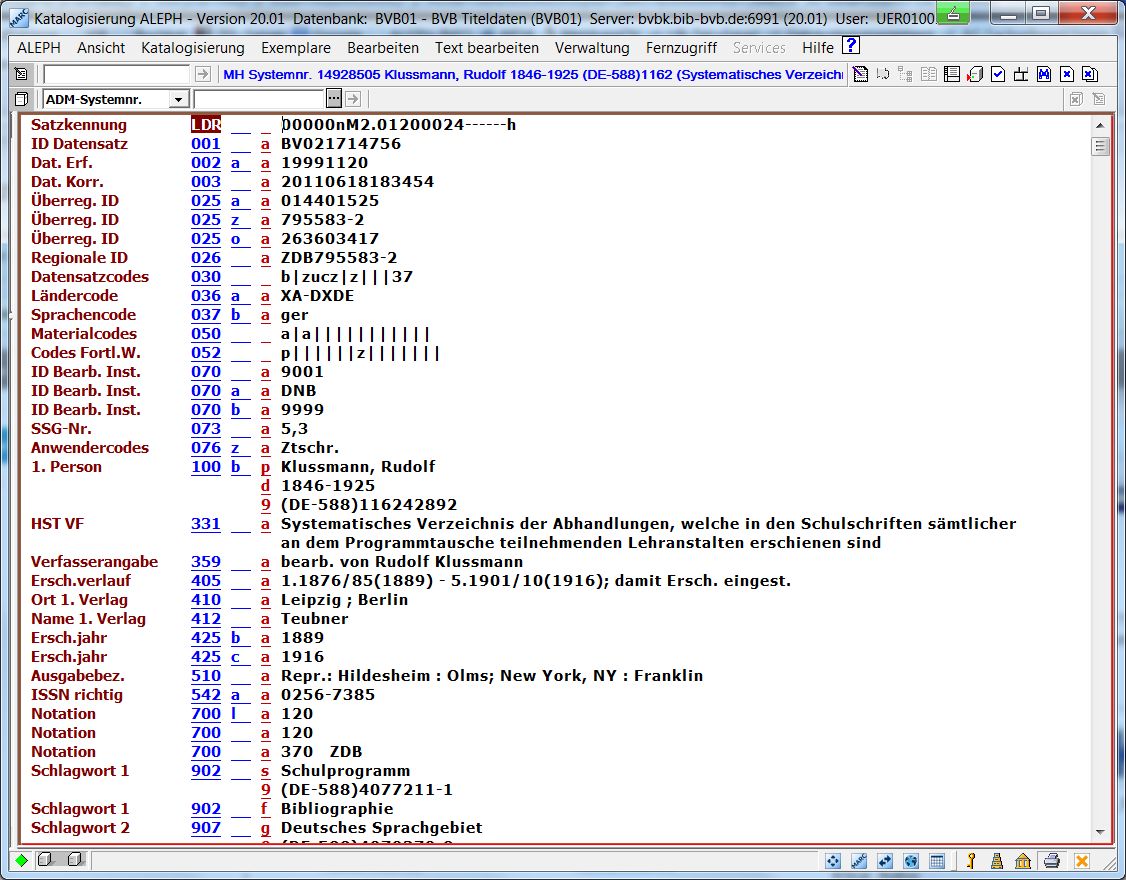This screenshot has height=880, width=1126.
Task: Click the blue help question mark icon
Action: point(851,46)
